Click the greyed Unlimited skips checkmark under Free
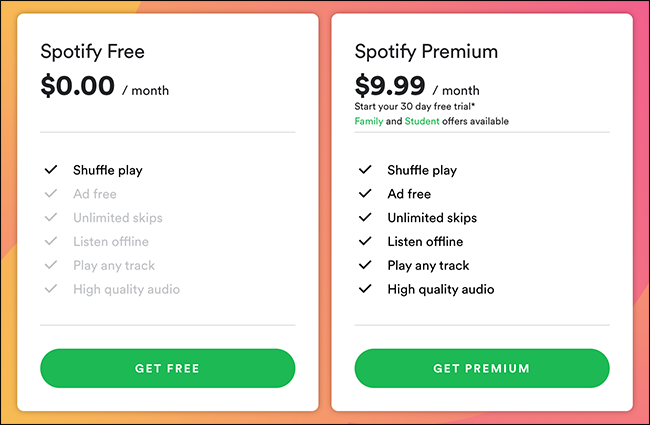This screenshot has width=650, height=425. pos(51,218)
